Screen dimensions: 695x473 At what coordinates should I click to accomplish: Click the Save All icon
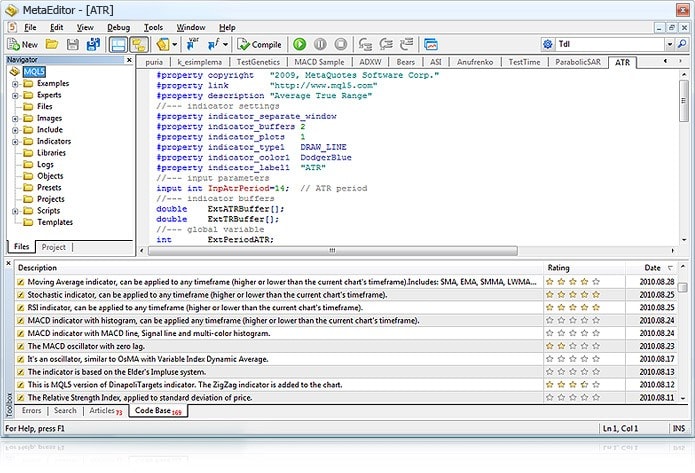[x=94, y=44]
